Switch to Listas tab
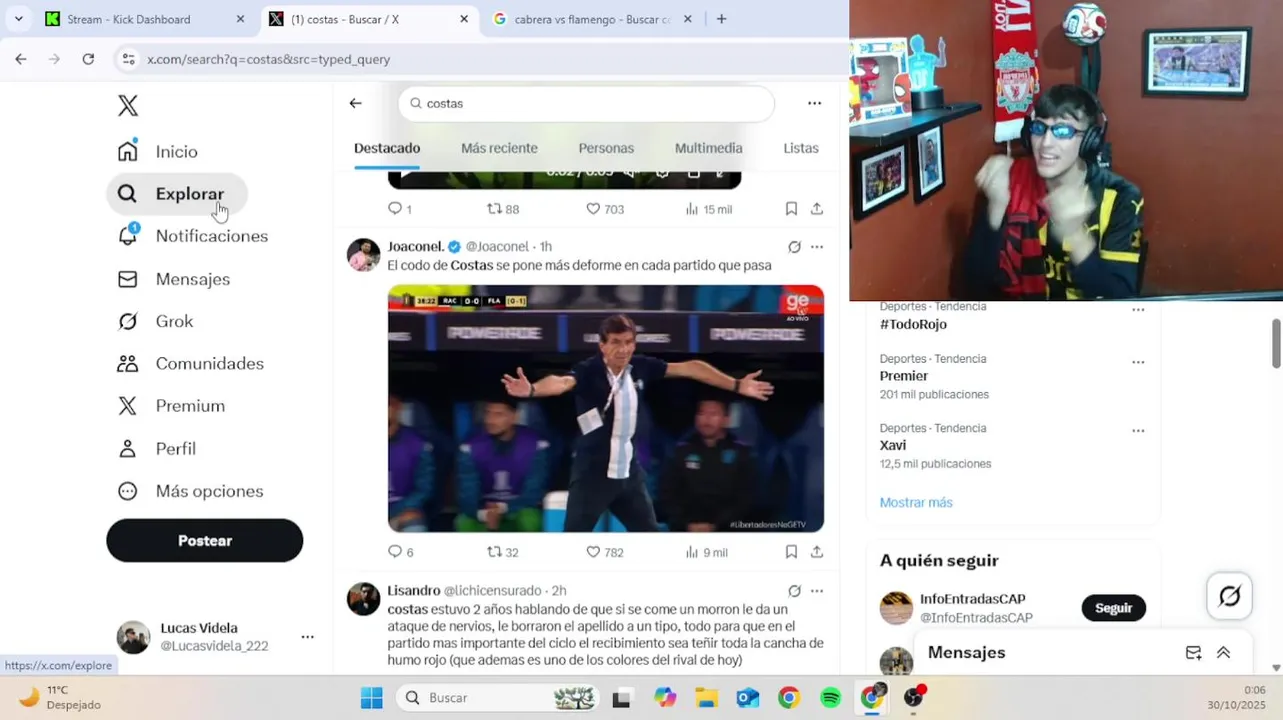Viewport: 1283px width, 720px height. click(800, 148)
